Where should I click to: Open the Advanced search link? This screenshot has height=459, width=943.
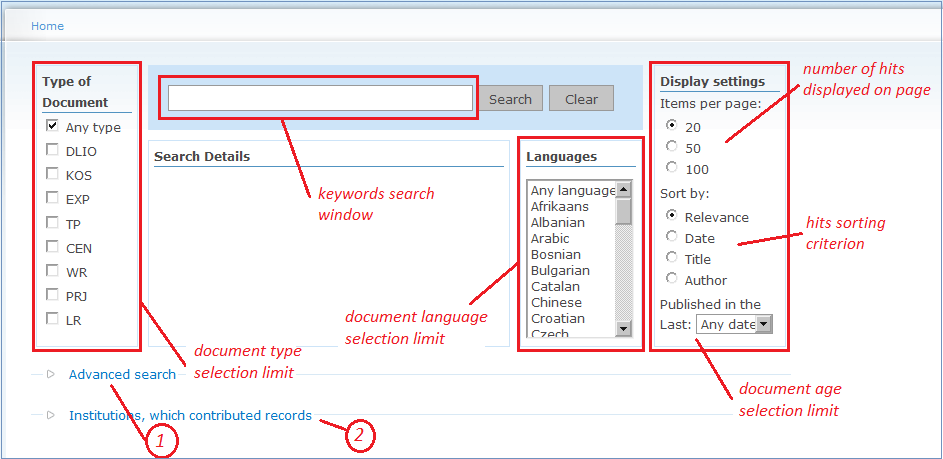pos(123,374)
